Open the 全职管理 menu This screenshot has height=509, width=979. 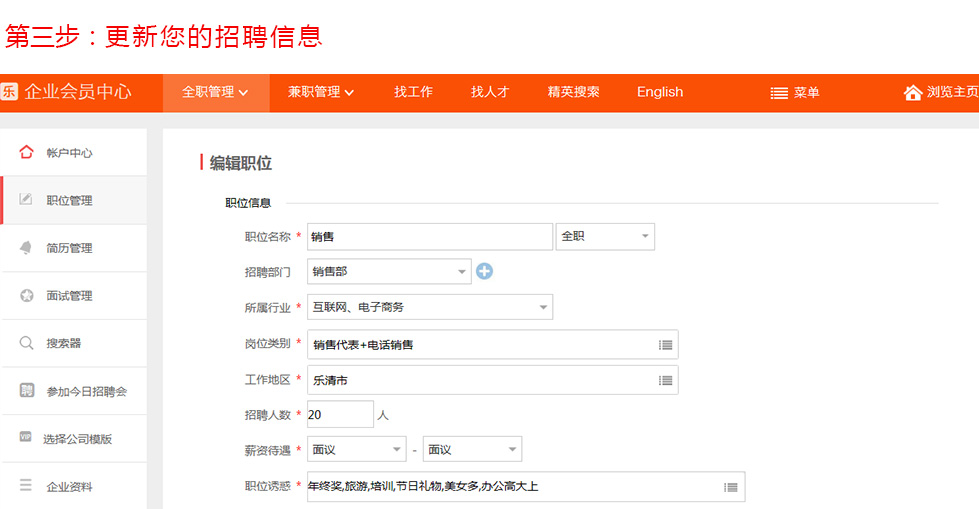[215, 92]
